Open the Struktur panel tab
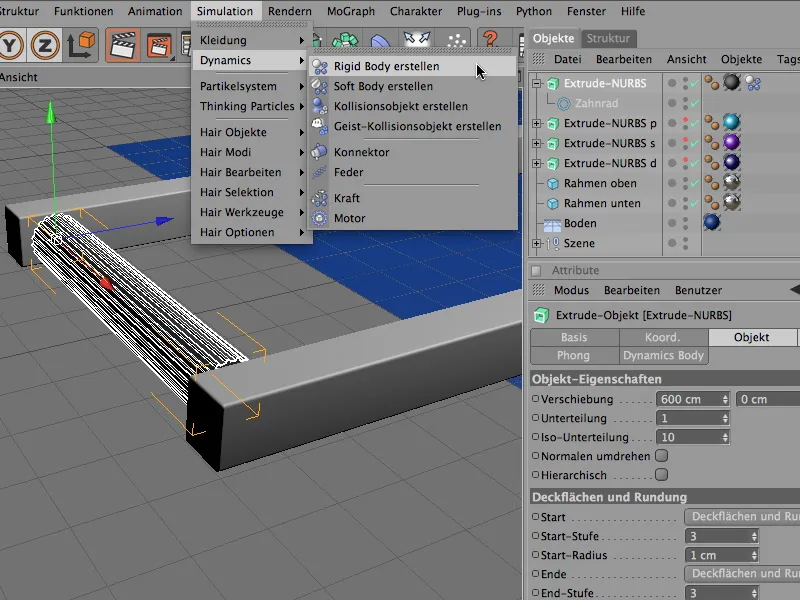The width and height of the screenshot is (800, 600). tap(608, 38)
